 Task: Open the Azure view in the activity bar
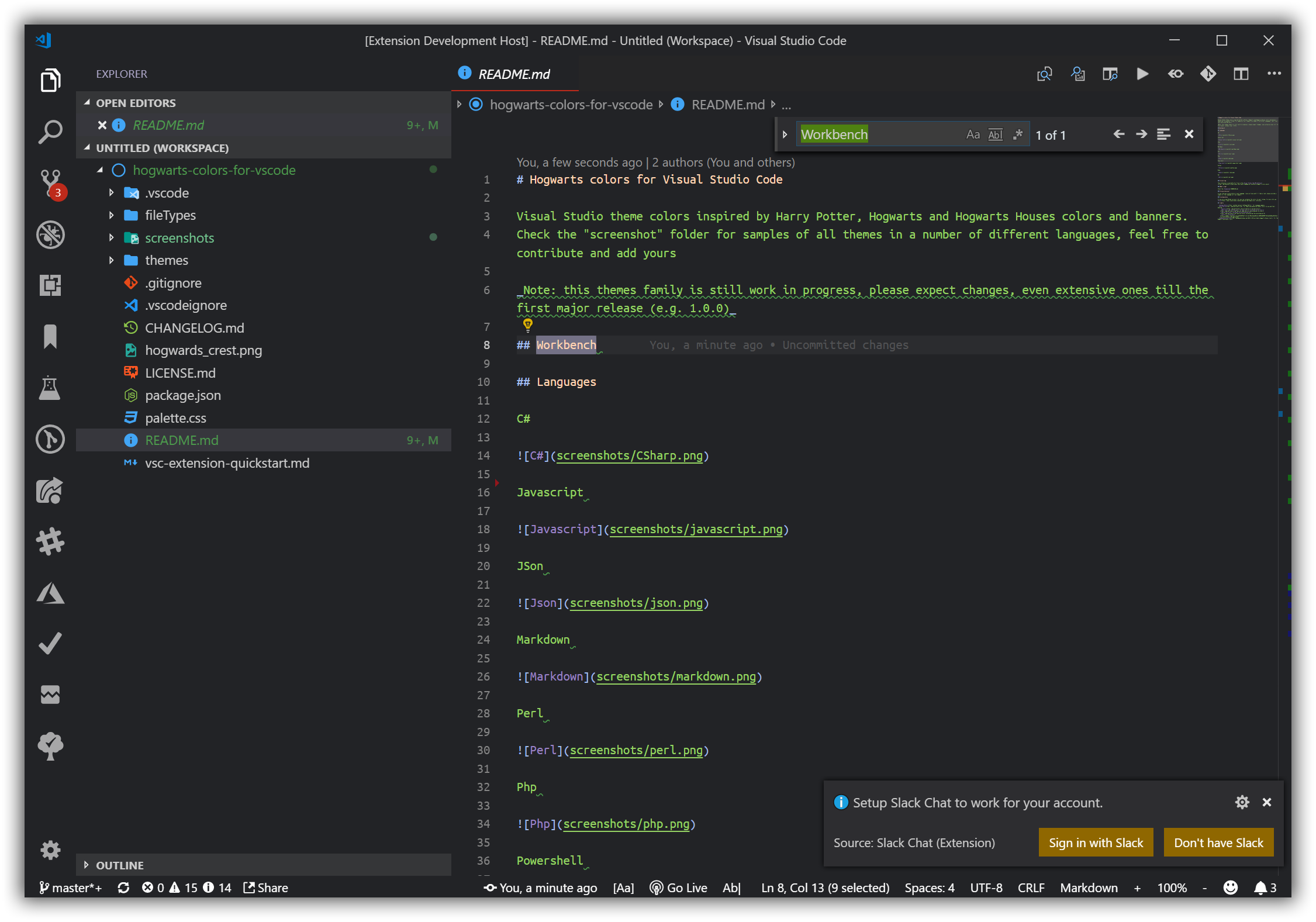coord(50,593)
